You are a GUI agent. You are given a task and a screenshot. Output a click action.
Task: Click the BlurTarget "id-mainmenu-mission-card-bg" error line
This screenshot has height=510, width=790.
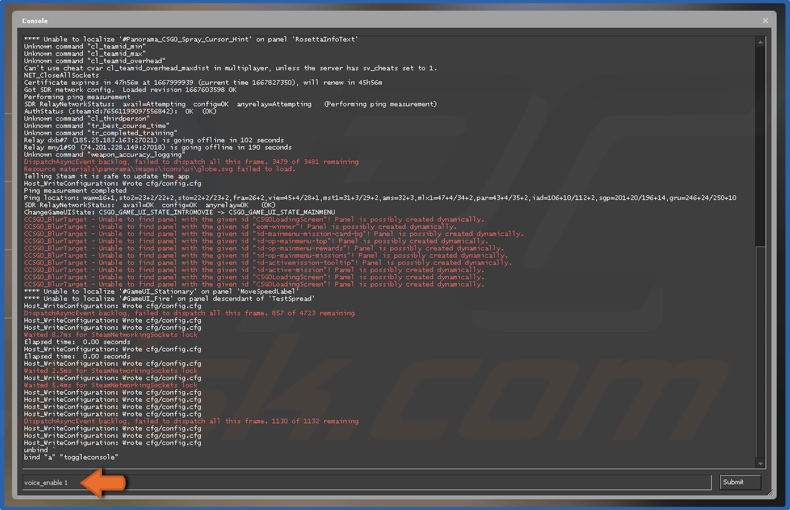274,233
